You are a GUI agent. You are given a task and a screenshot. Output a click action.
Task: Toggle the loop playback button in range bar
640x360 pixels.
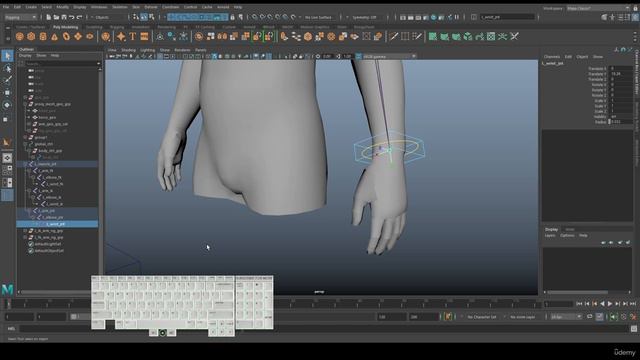[x=589, y=316]
